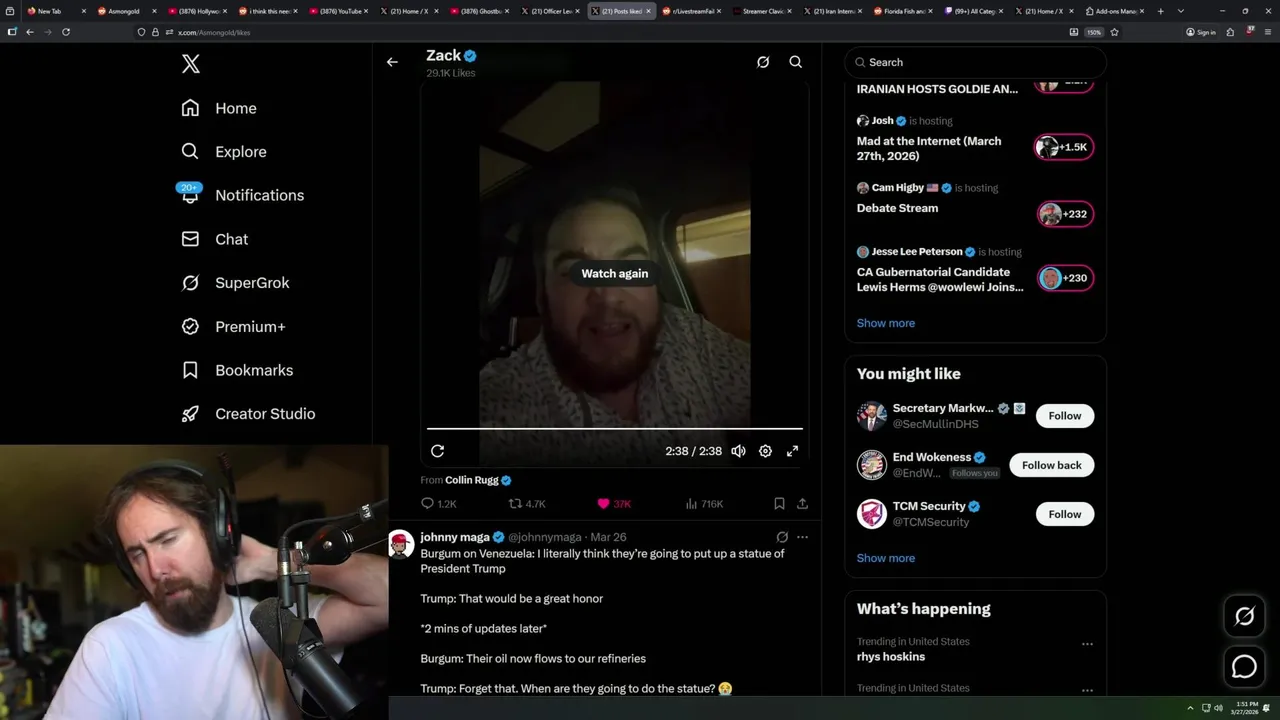1280x720 pixels.
Task: Click the 150% zoom level indicator
Action: point(1094,32)
